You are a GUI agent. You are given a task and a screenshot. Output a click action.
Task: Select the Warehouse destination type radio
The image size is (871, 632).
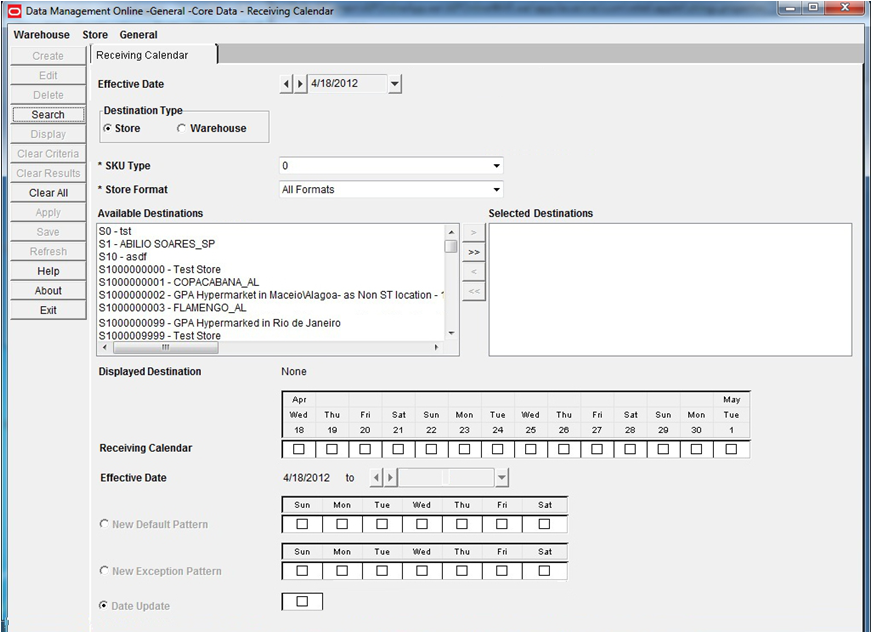pos(181,128)
